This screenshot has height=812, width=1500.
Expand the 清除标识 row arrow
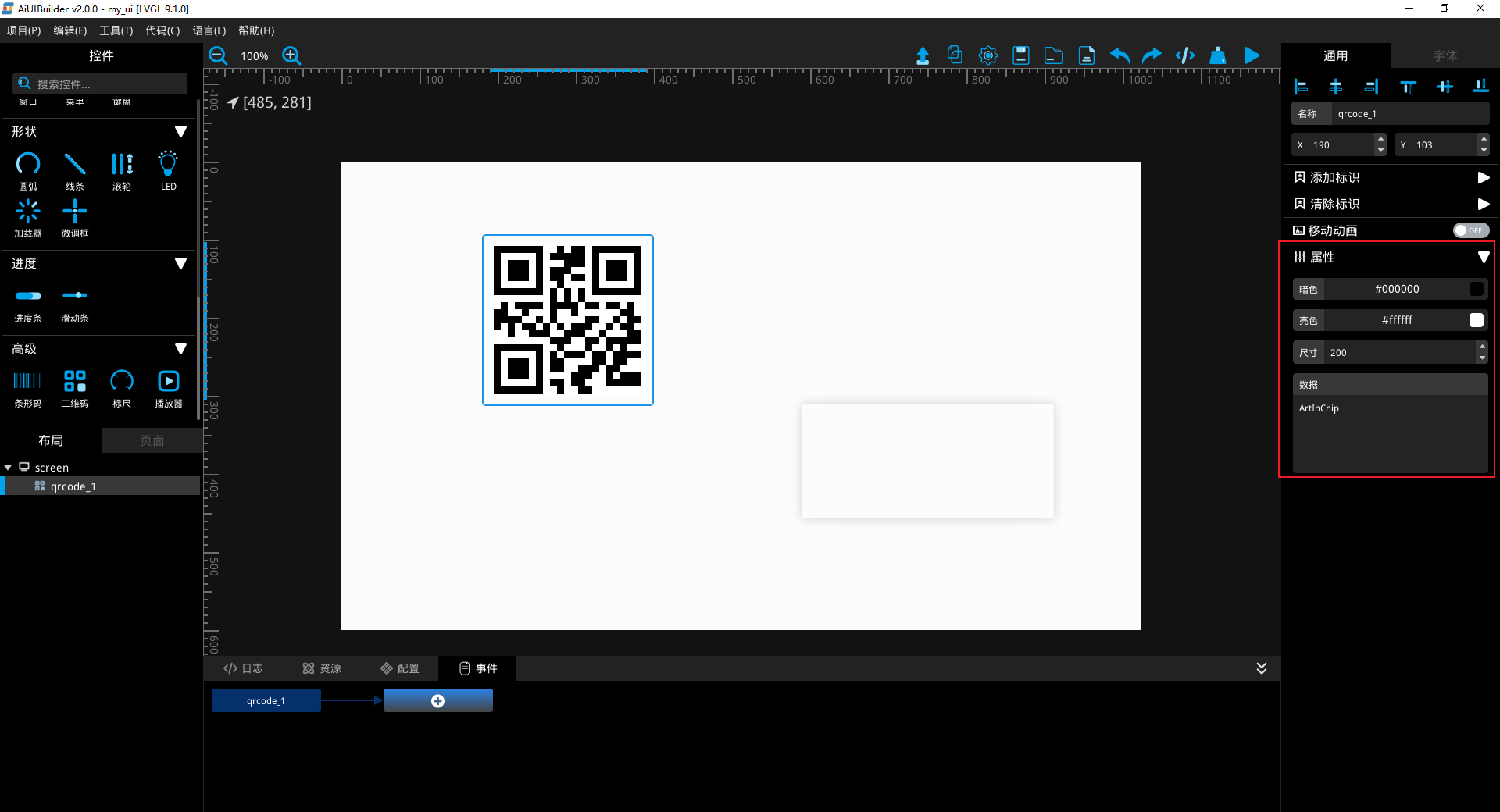click(x=1483, y=204)
